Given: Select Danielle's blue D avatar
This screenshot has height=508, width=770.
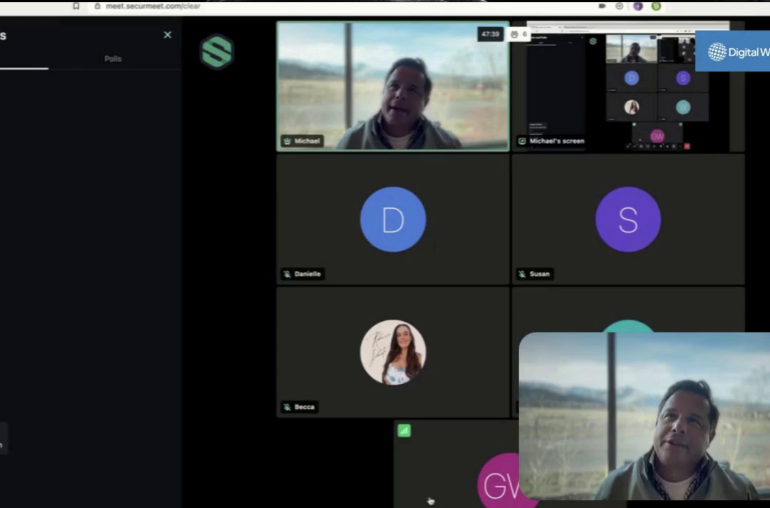Looking at the screenshot, I should 392,219.
